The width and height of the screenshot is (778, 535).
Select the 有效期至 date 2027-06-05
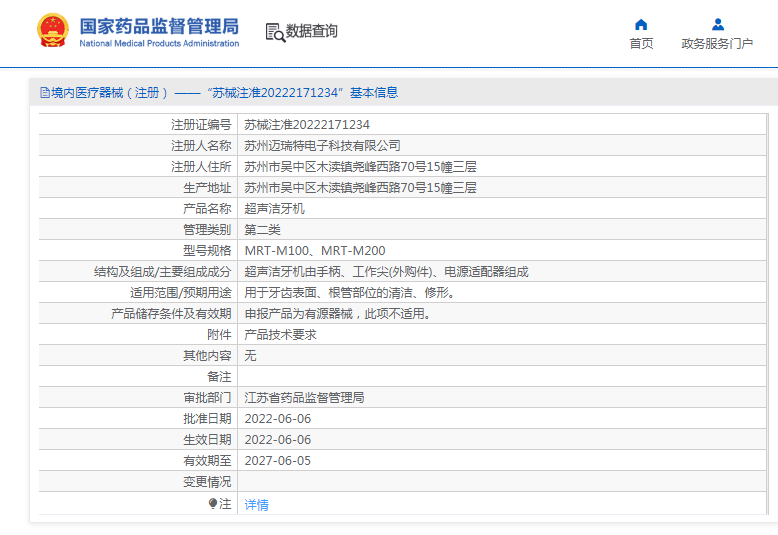(278, 461)
